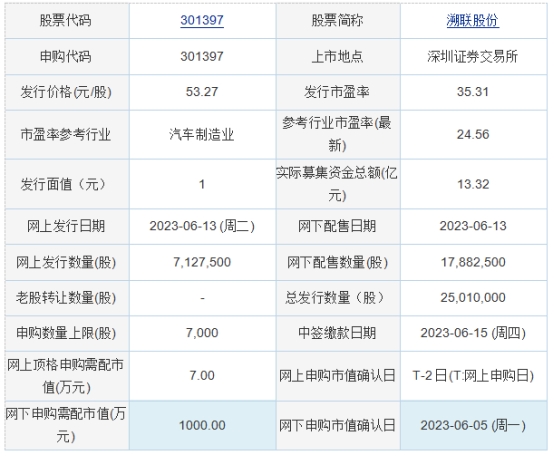
Task: Select the dash value beside 老股转让数量
Action: click(x=202, y=298)
